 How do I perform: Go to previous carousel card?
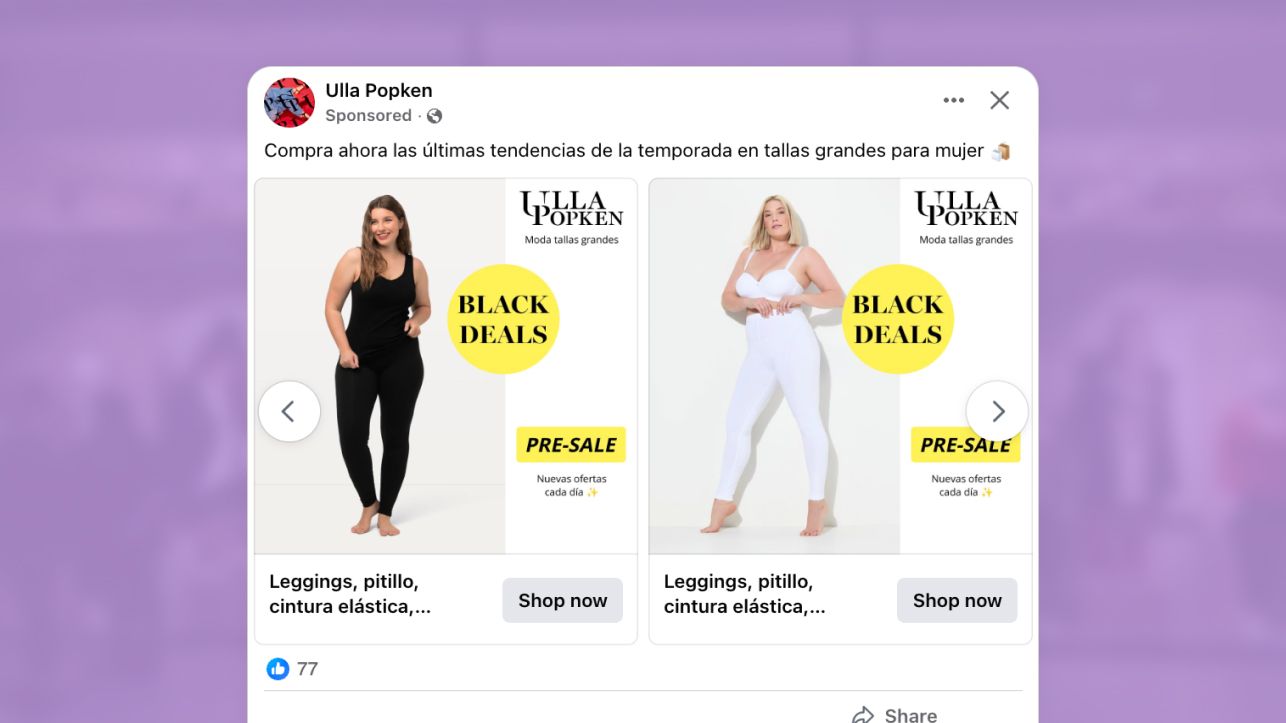(x=289, y=411)
